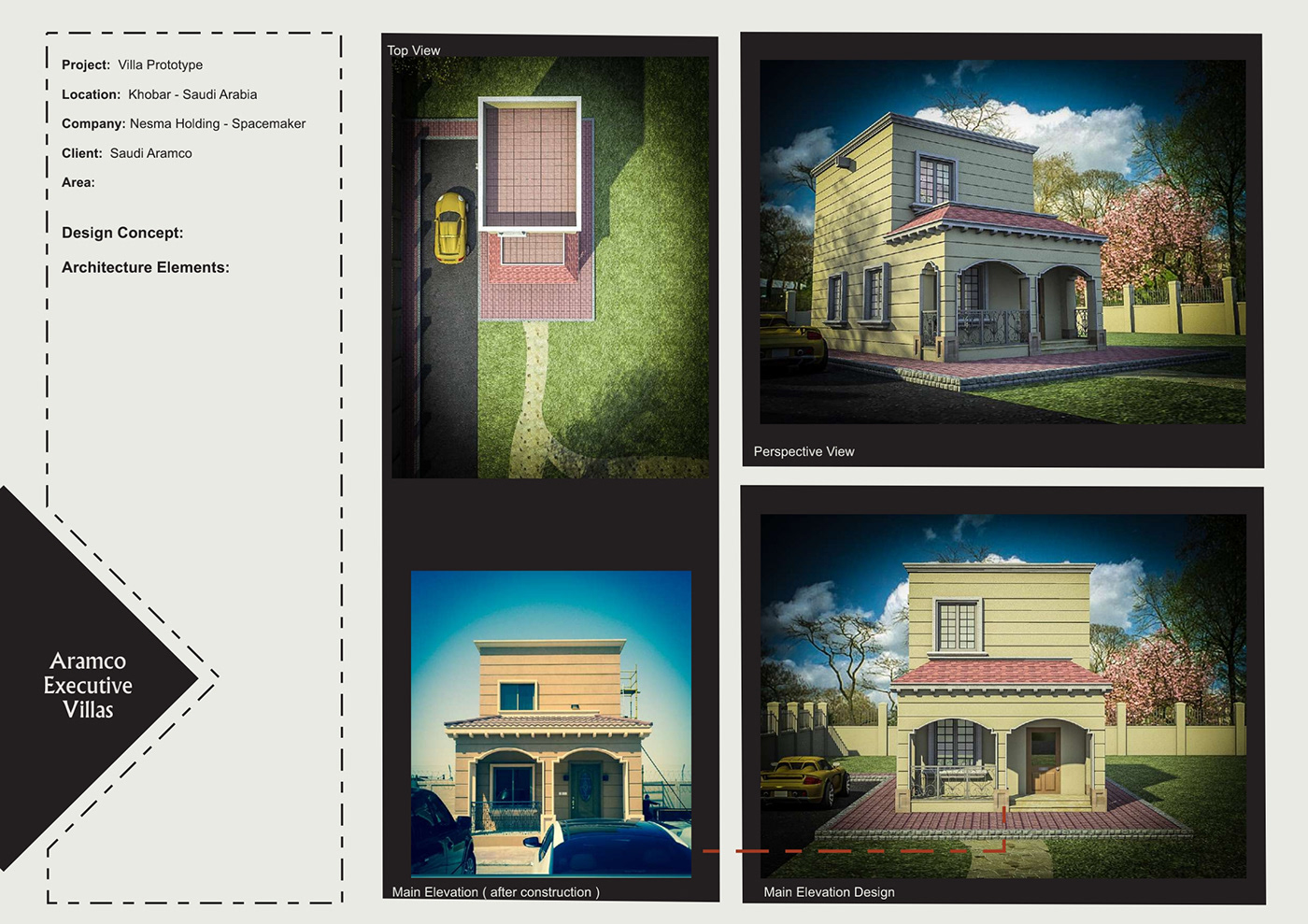Click the Top View site plan image
This screenshot has height=924, width=1308.
coord(549,262)
